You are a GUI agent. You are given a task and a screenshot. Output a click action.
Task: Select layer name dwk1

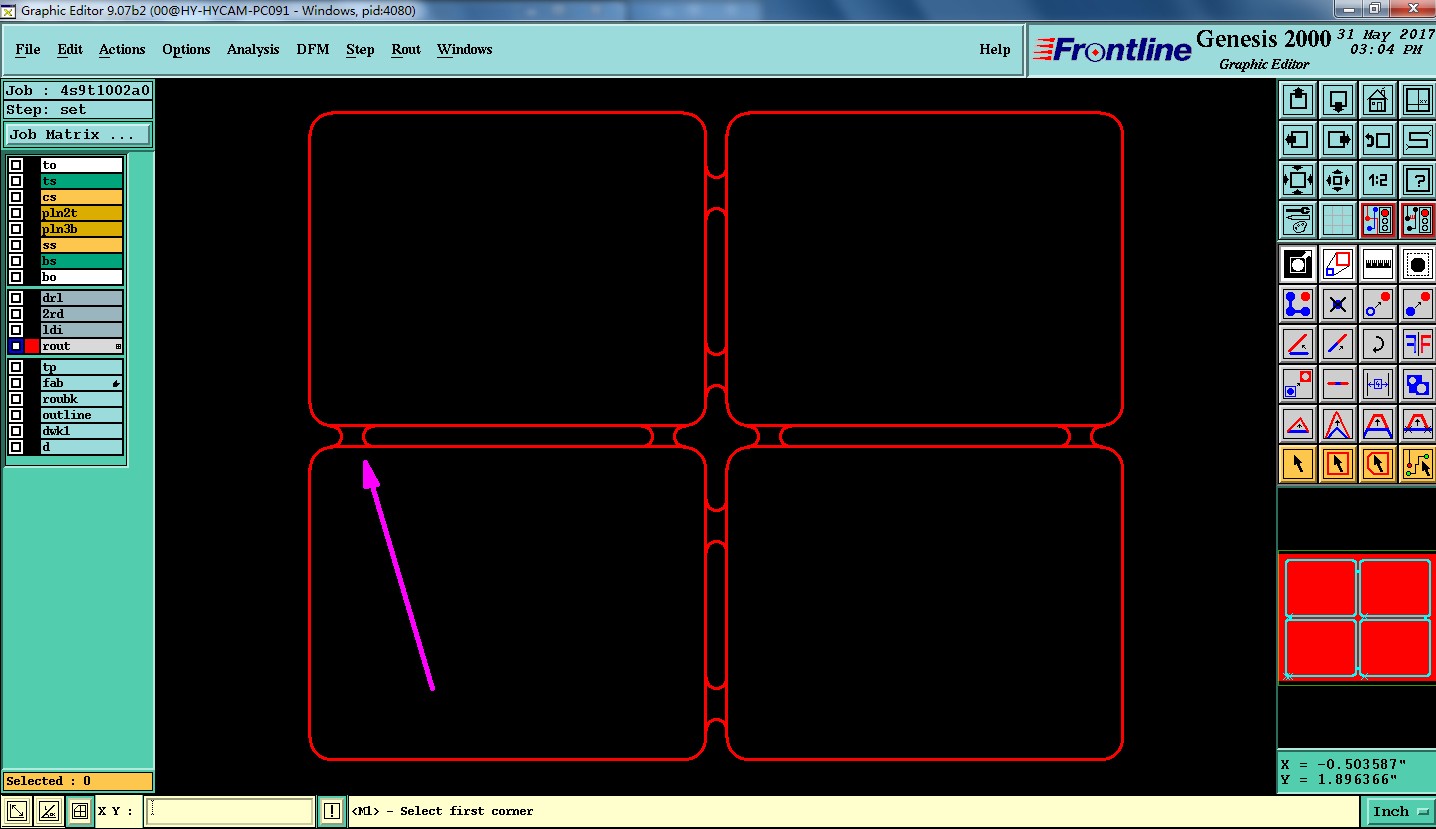82,431
